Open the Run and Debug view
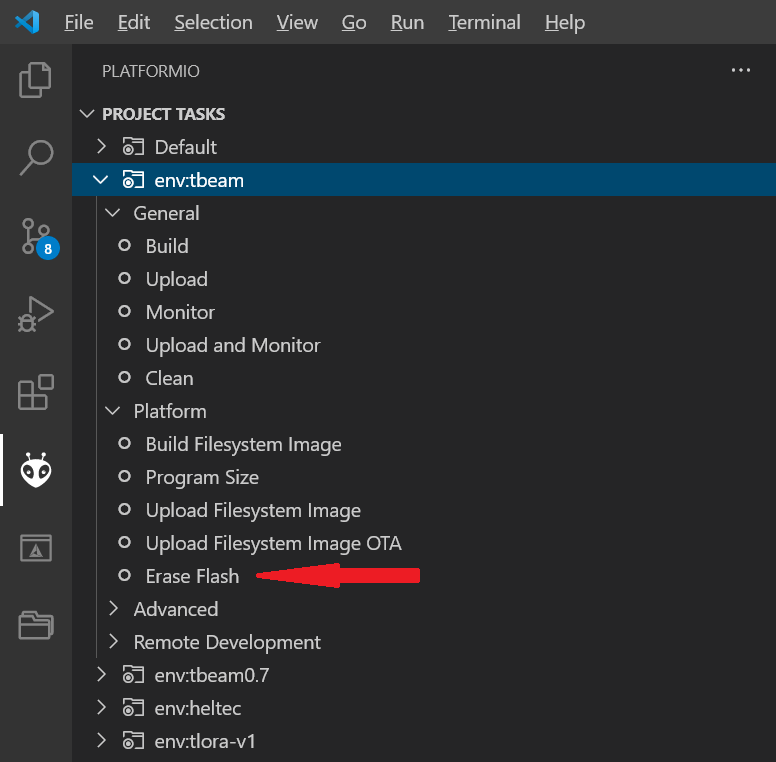This screenshot has width=776, height=762. click(x=36, y=314)
